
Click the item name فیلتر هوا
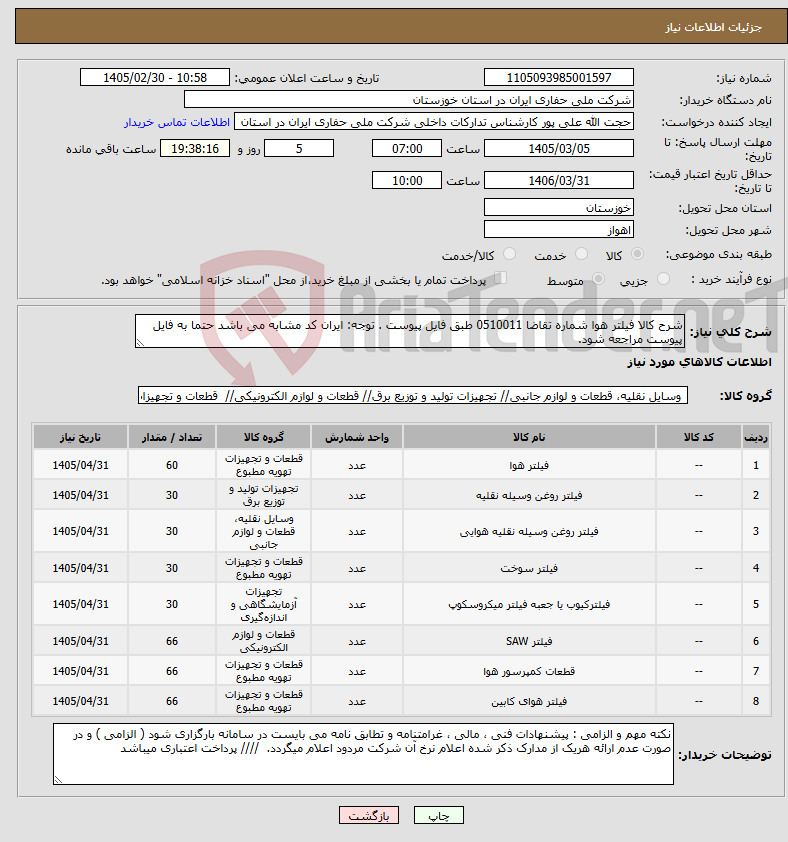(x=529, y=465)
